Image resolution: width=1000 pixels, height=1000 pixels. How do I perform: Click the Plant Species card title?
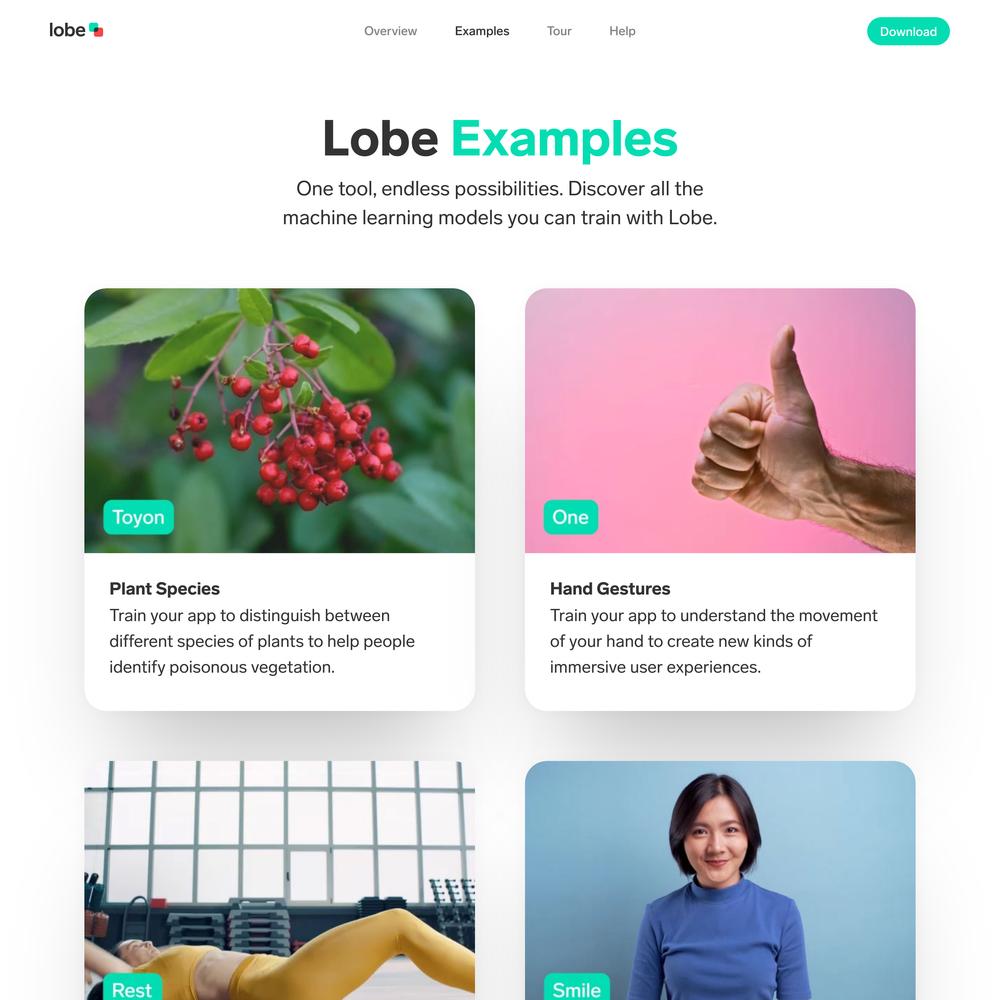(x=165, y=589)
